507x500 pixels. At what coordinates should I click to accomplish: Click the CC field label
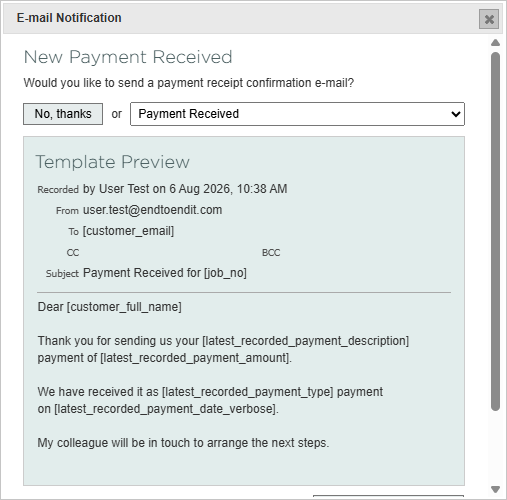(73, 253)
